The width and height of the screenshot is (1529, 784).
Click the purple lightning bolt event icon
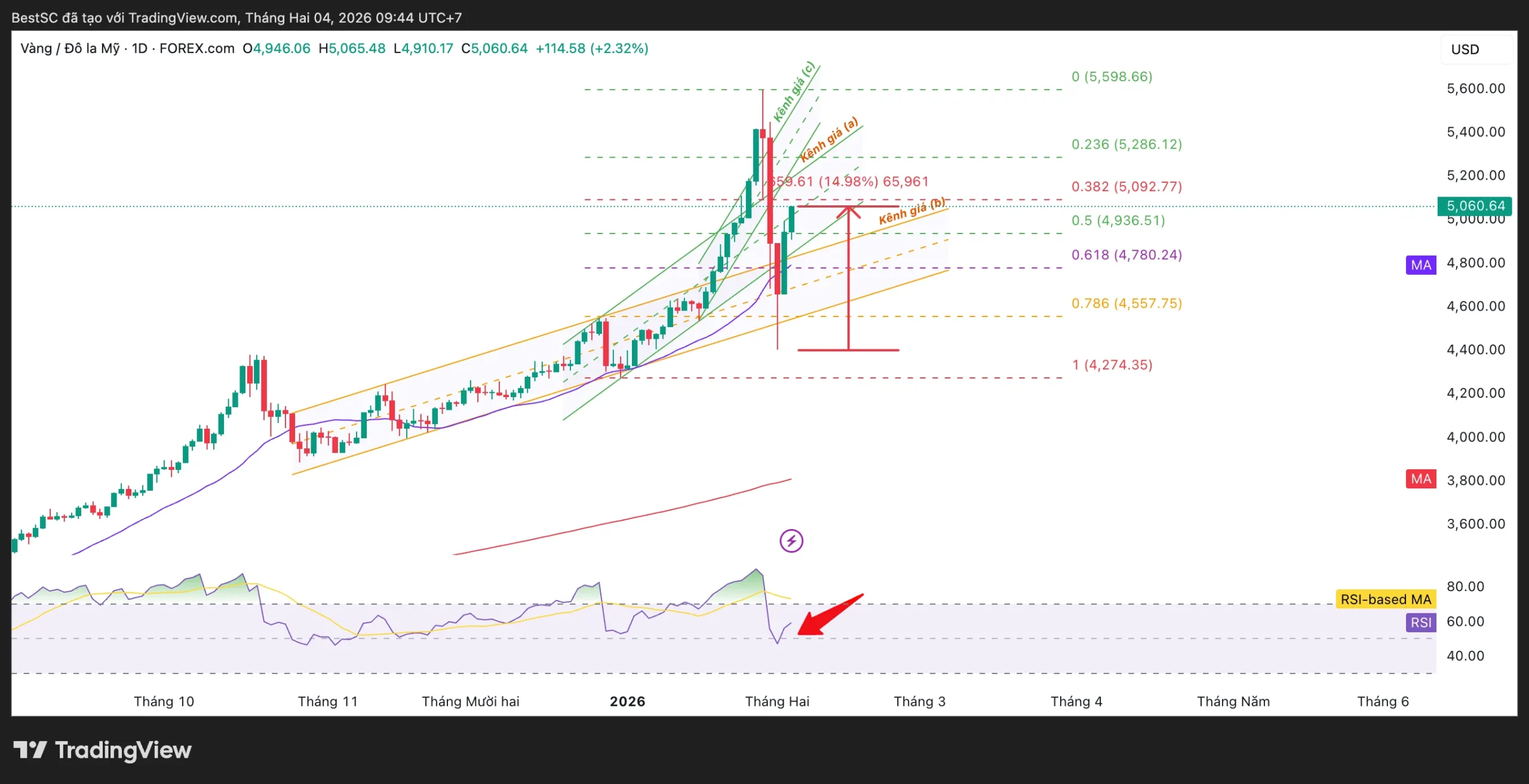791,541
